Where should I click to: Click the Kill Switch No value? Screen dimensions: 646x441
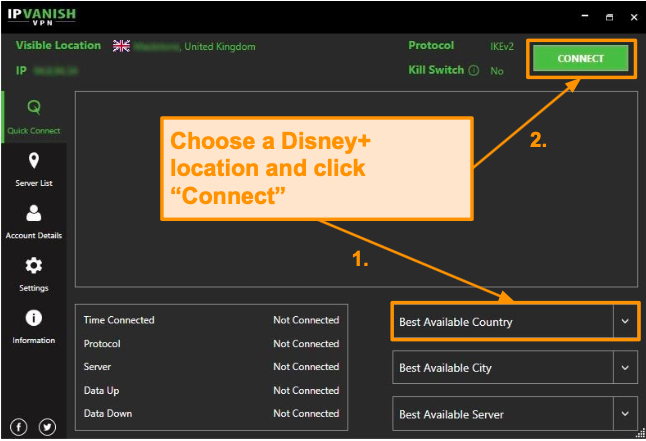(497, 71)
